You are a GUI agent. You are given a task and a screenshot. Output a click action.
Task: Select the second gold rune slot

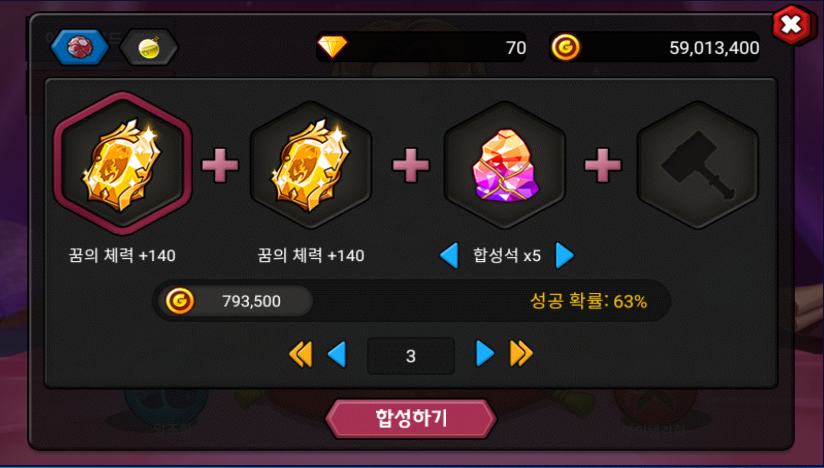point(311,165)
